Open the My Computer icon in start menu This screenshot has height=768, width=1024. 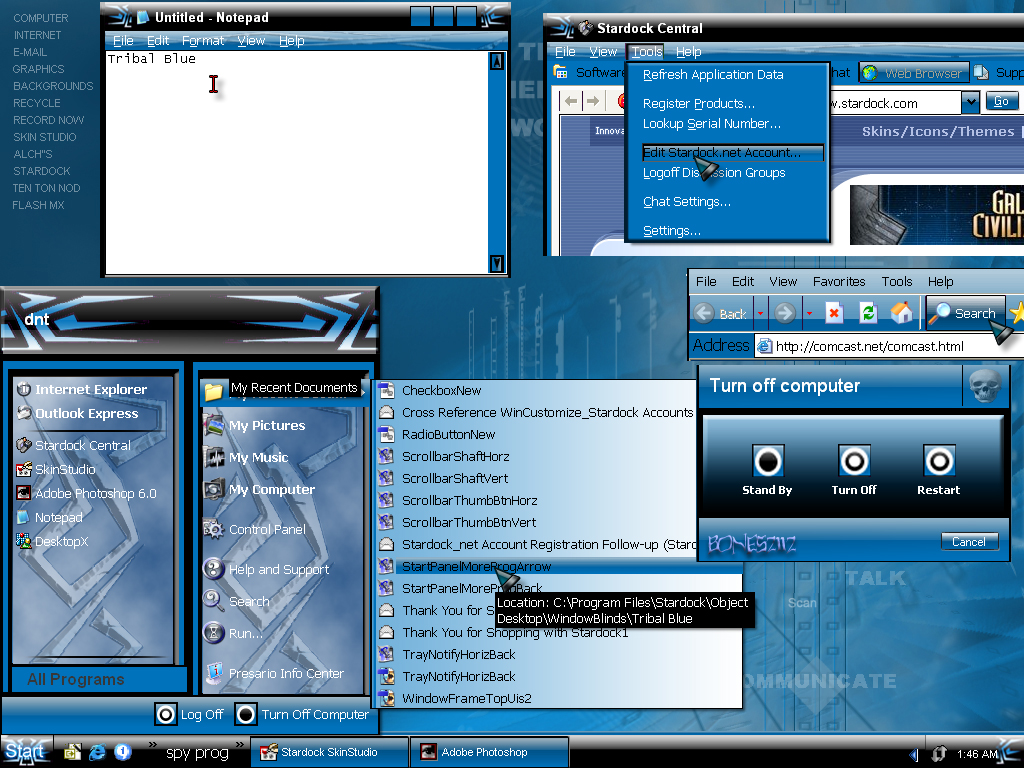tap(214, 489)
